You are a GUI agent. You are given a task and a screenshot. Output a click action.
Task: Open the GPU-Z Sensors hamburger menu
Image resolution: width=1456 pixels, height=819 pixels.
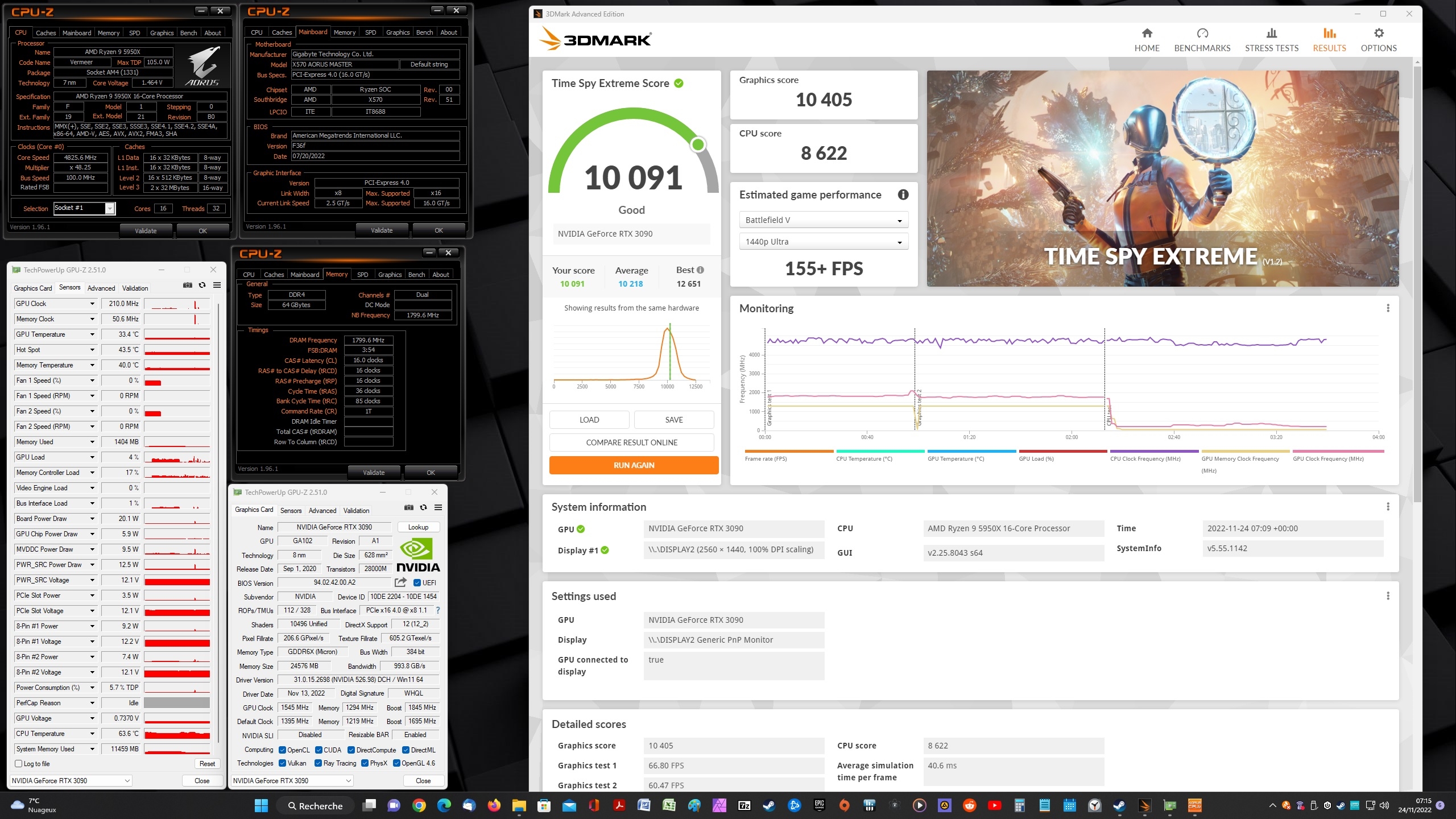(x=217, y=286)
